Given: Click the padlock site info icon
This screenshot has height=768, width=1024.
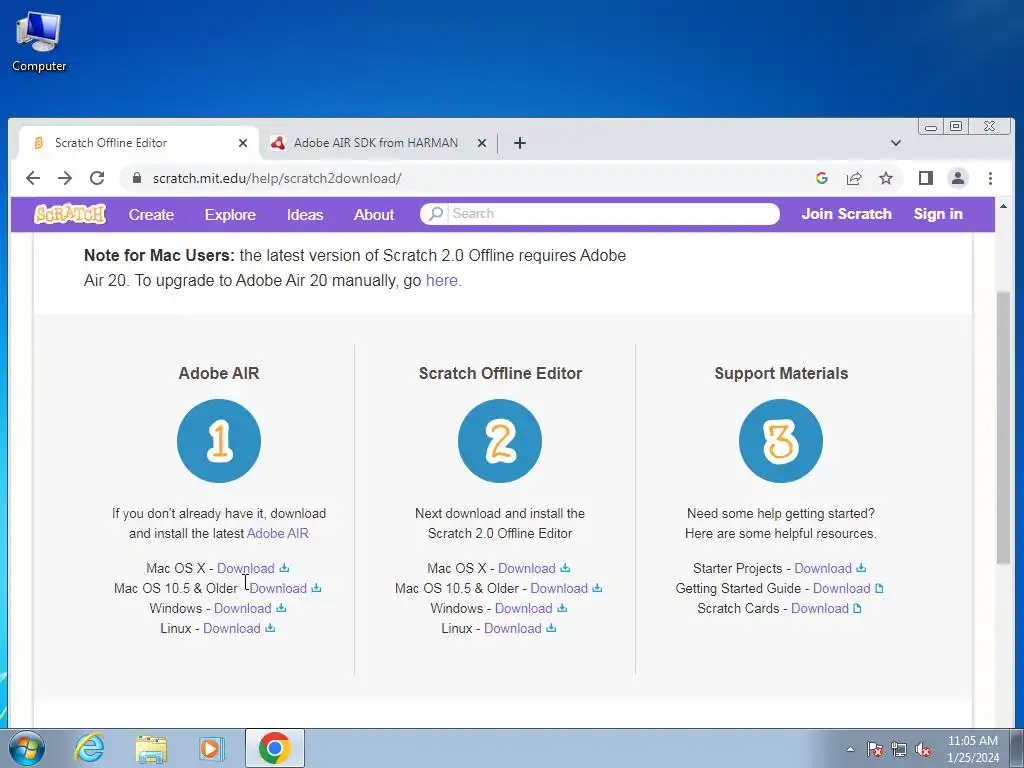Looking at the screenshot, I should [x=136, y=178].
